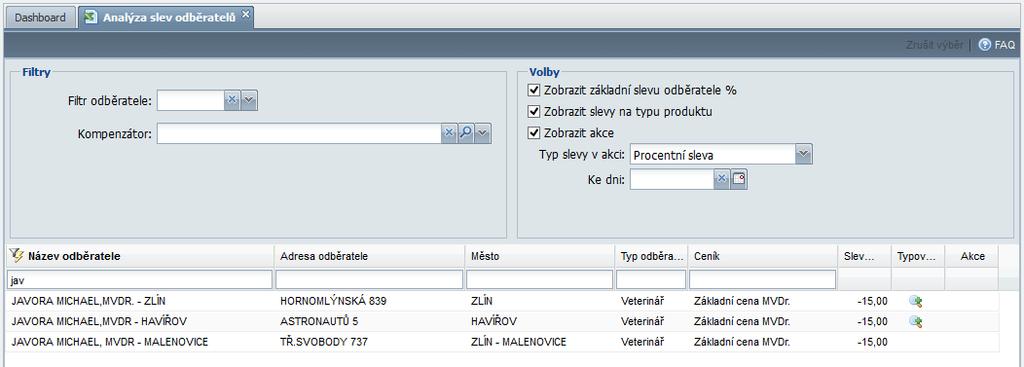
Task: Click city cell ZLÍN in HORNOMLÝNSKÁ row
Action: pos(481,301)
